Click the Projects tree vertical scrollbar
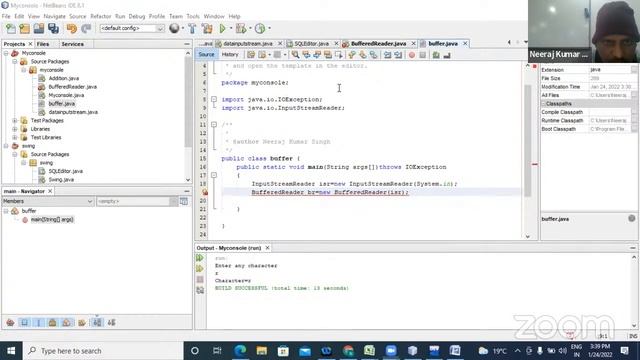640x360 pixels. click(x=188, y=117)
